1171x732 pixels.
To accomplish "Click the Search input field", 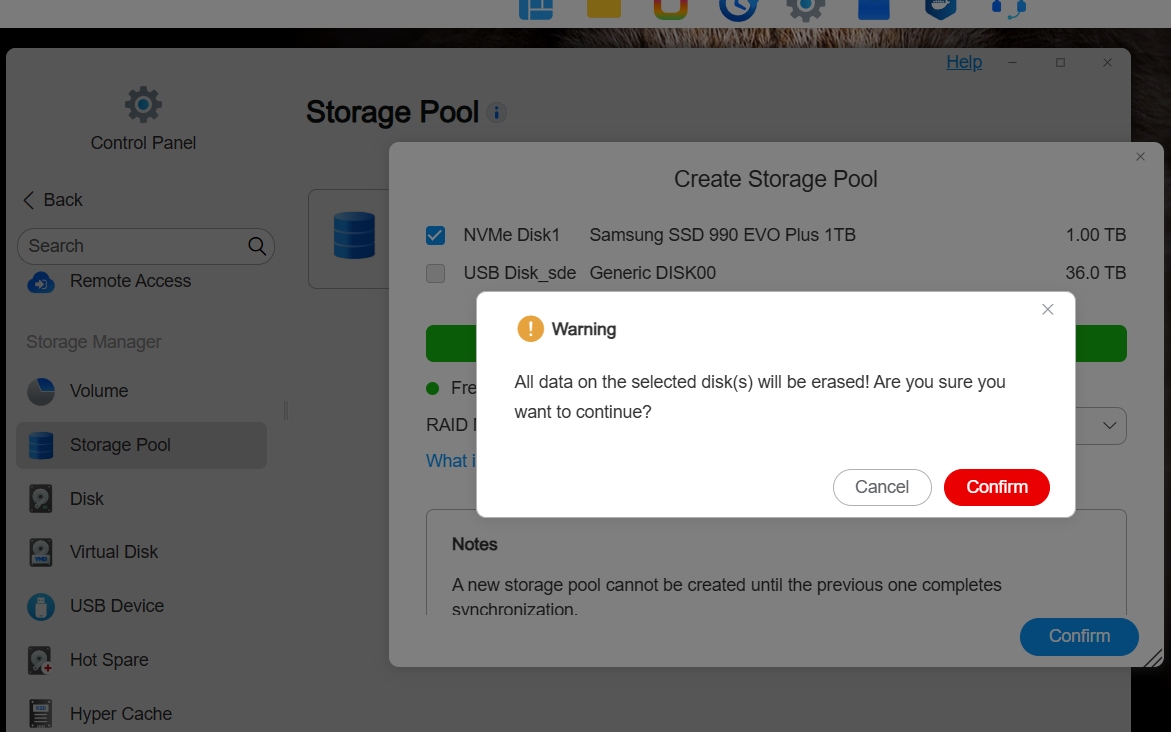I will [146, 246].
